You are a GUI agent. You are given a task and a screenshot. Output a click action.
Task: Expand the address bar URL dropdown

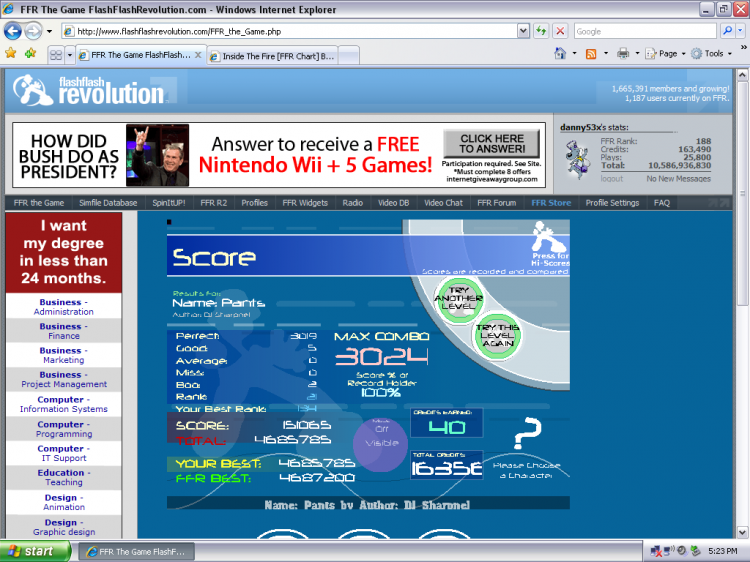523,31
